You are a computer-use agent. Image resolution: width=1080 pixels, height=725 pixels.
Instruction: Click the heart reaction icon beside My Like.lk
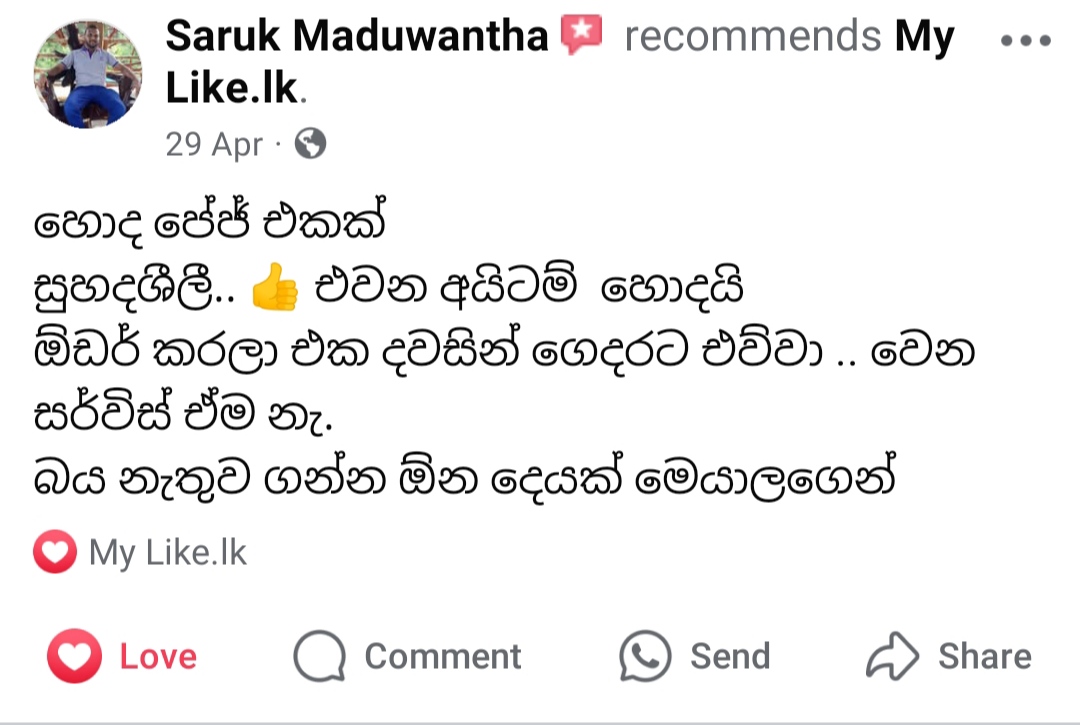point(54,553)
